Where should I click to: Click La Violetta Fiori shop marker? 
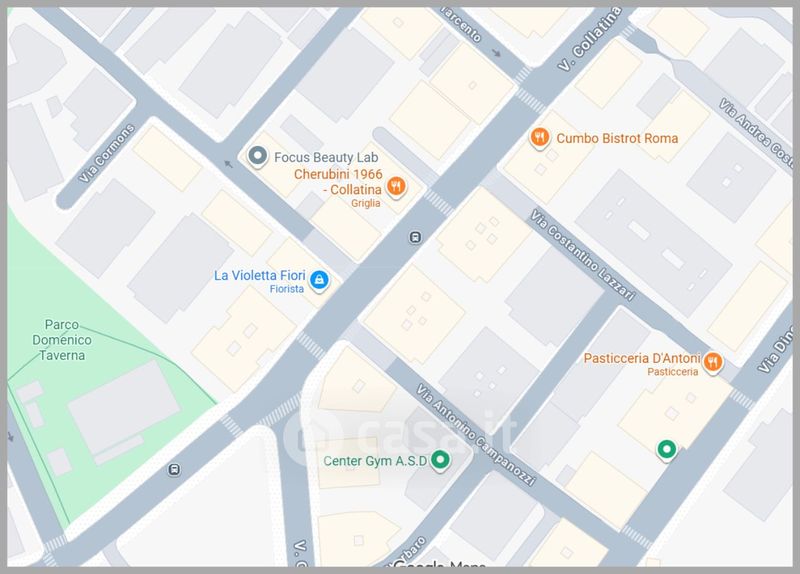tap(319, 280)
